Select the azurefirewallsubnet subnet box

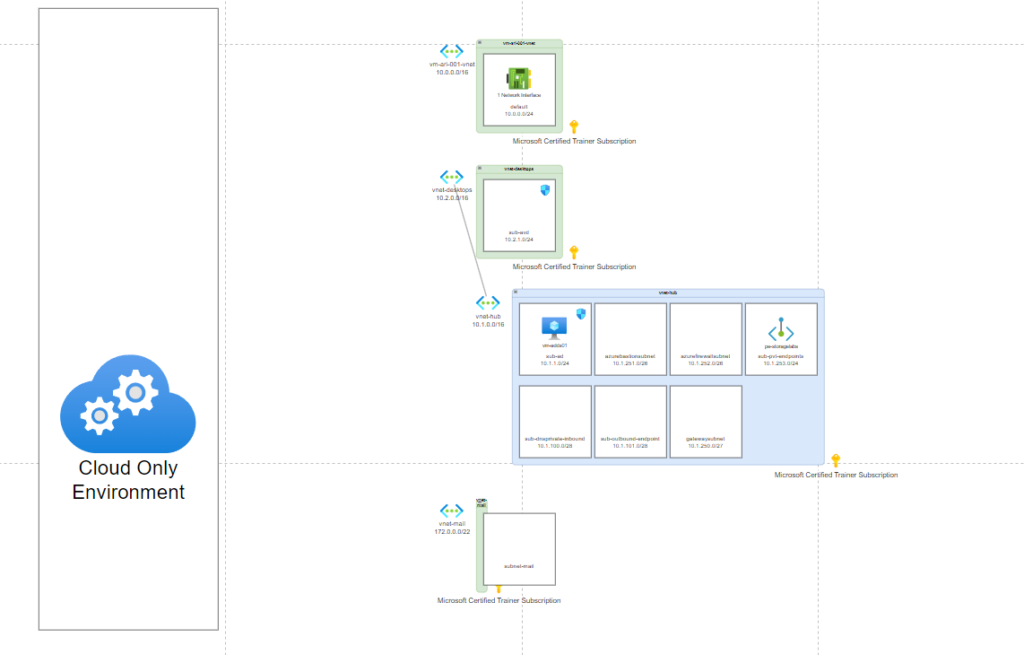click(x=705, y=339)
